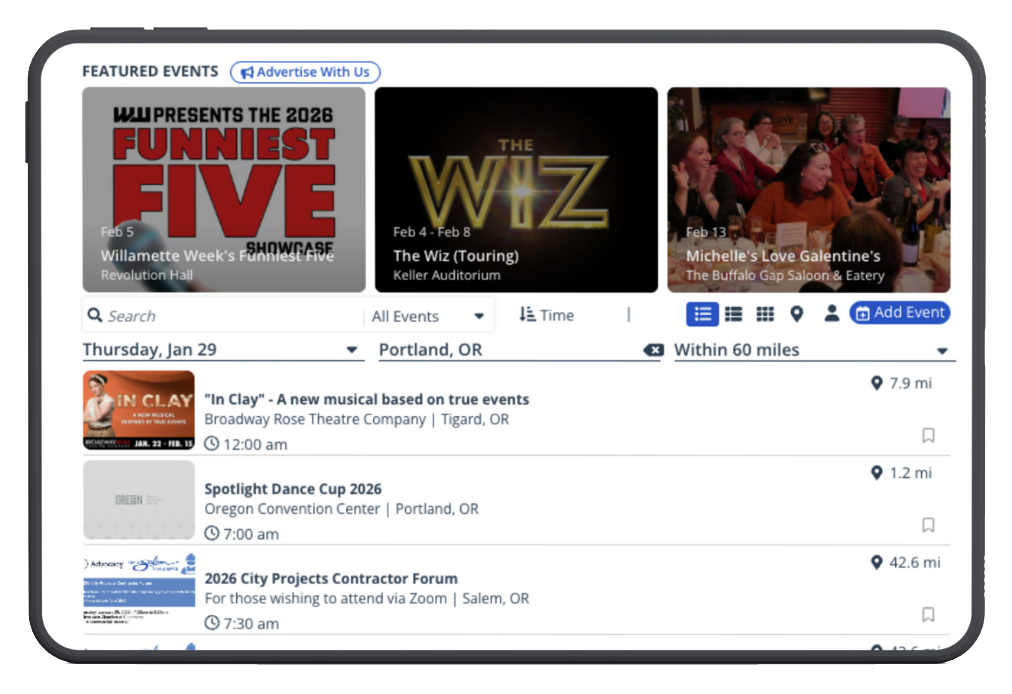The image size is (1012, 694).
Task: Click the magnifying glass search icon
Action: [x=95, y=315]
